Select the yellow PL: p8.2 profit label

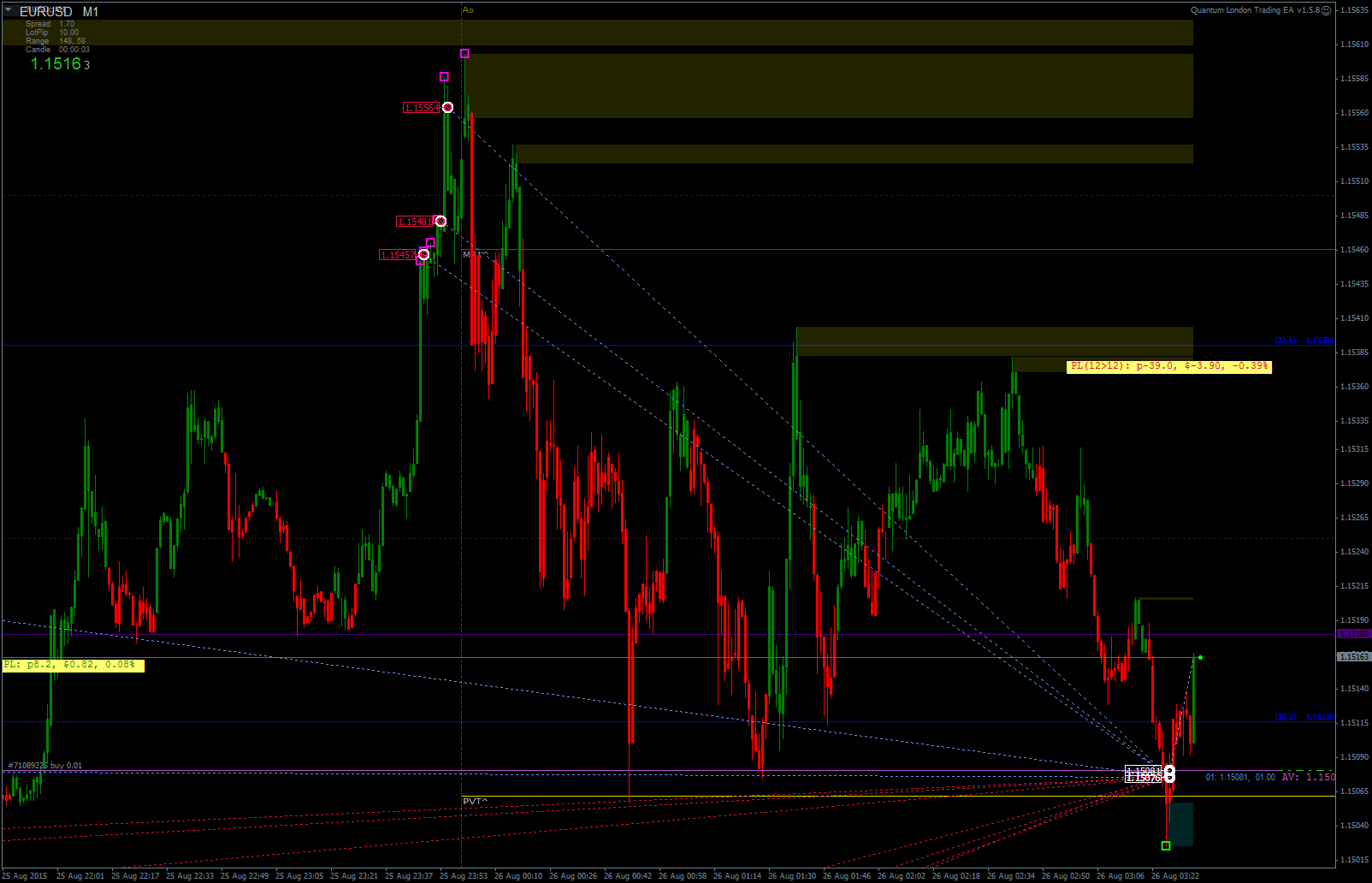(74, 665)
